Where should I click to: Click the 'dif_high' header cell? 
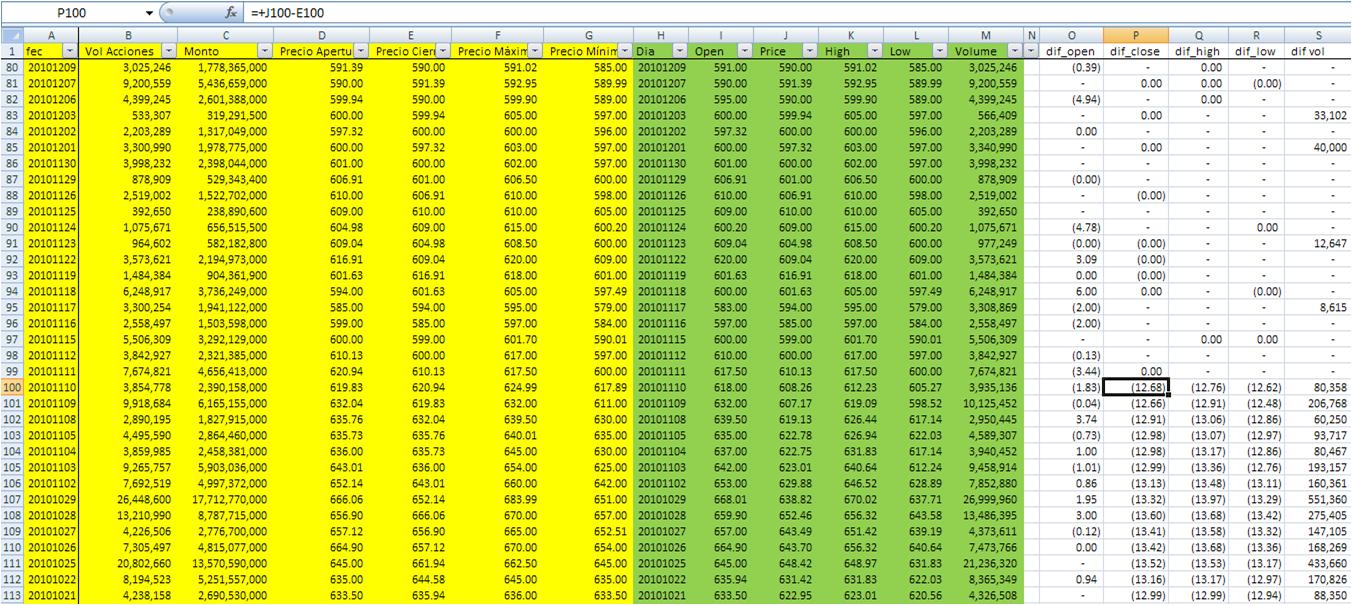(1198, 50)
